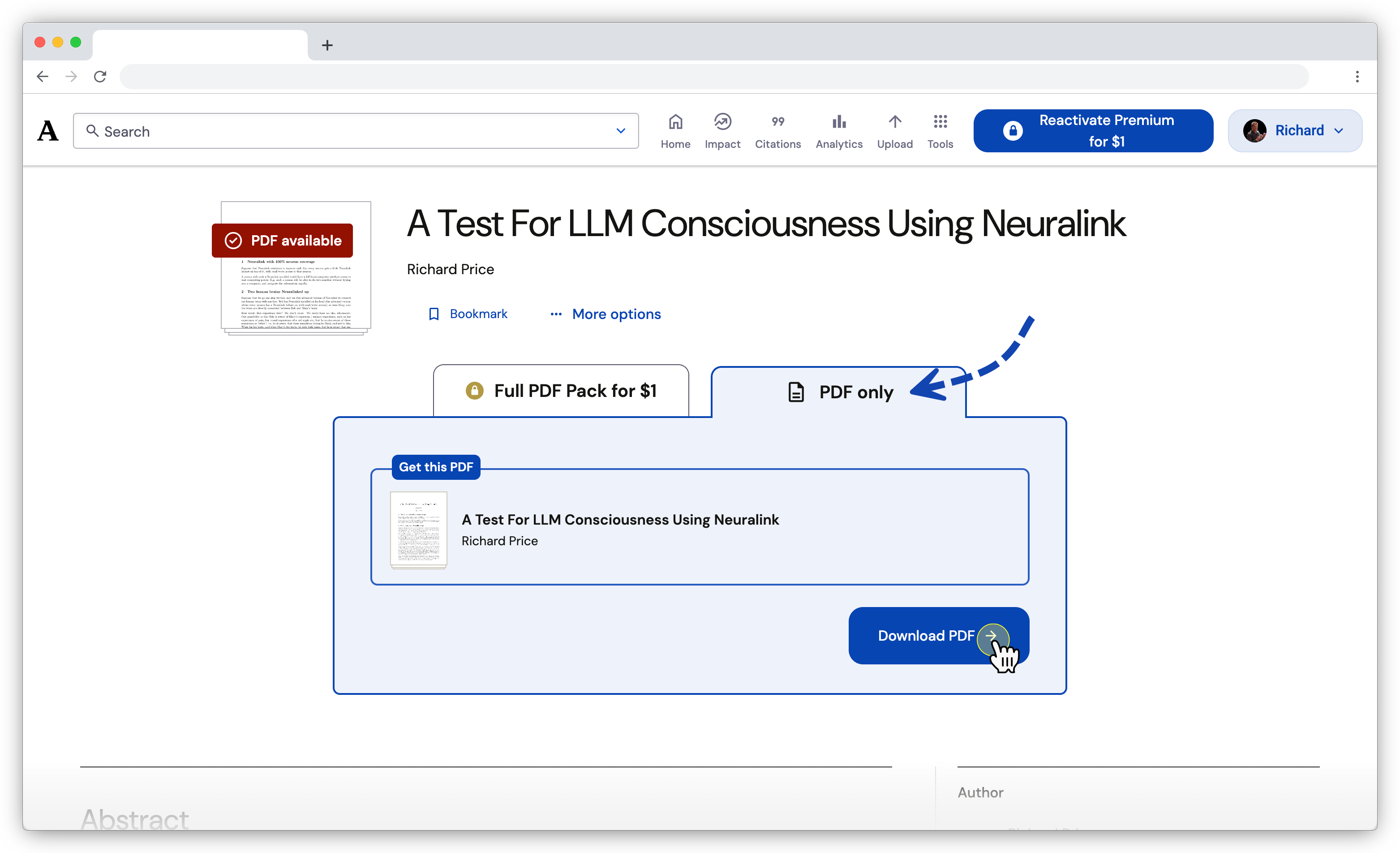1400x853 pixels.
Task: Close the browser window with red button
Action: pos(40,42)
